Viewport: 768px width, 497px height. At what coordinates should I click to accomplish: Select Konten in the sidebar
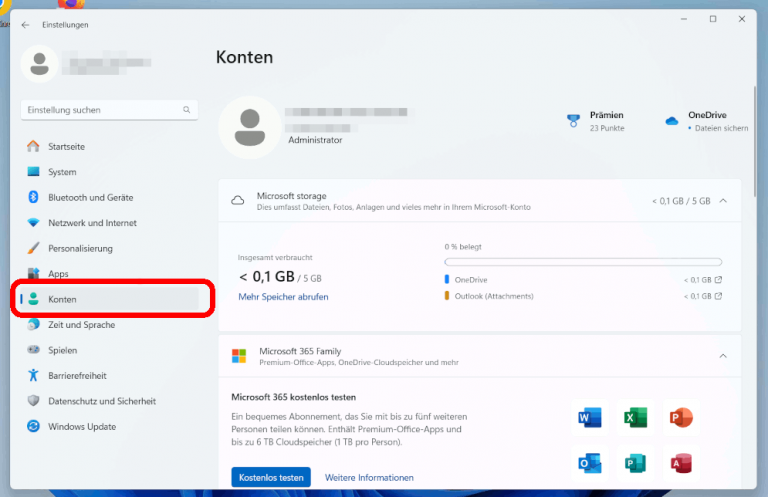tap(109, 299)
